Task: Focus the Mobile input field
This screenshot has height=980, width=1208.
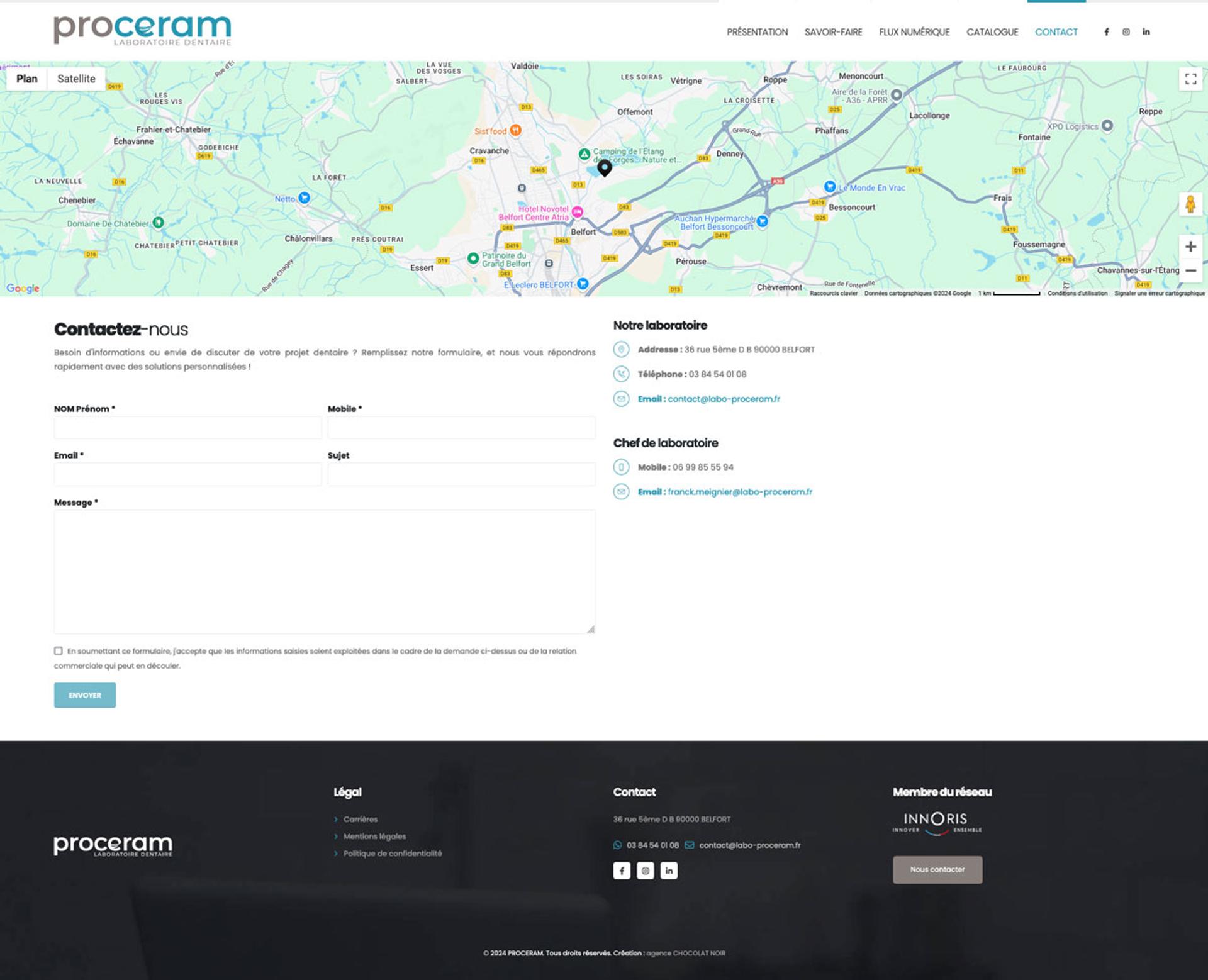Action: [461, 428]
